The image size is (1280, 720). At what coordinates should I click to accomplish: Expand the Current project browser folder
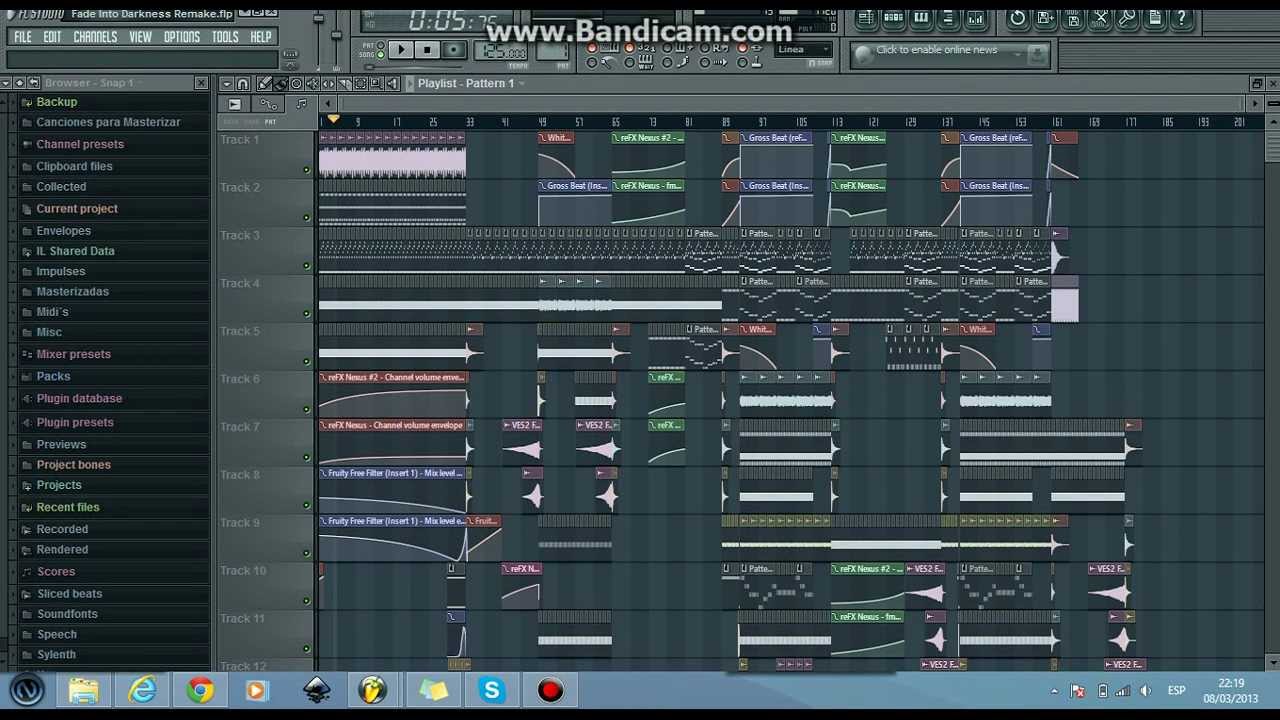pos(77,208)
